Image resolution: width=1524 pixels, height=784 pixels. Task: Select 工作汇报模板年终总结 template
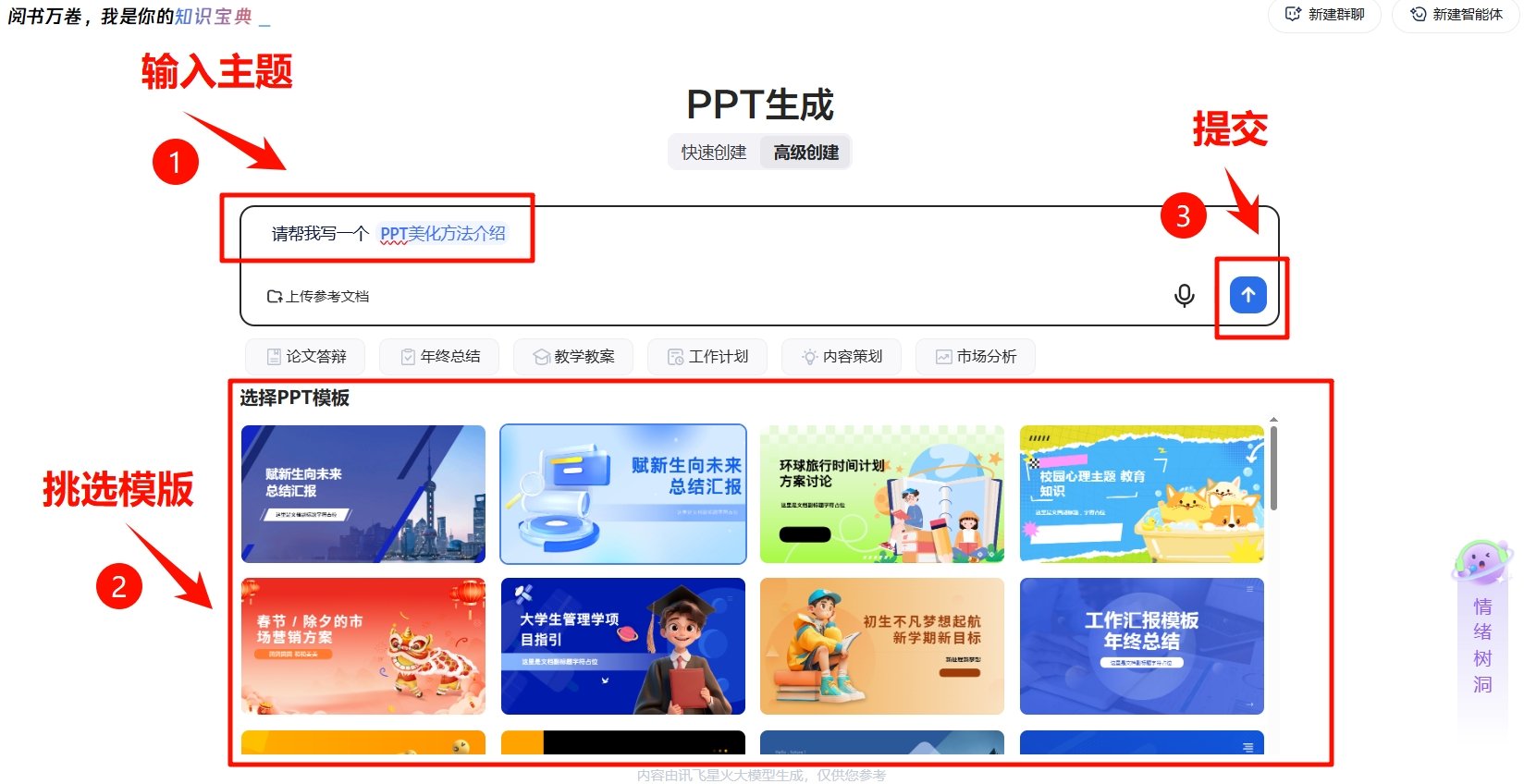pos(1142,646)
